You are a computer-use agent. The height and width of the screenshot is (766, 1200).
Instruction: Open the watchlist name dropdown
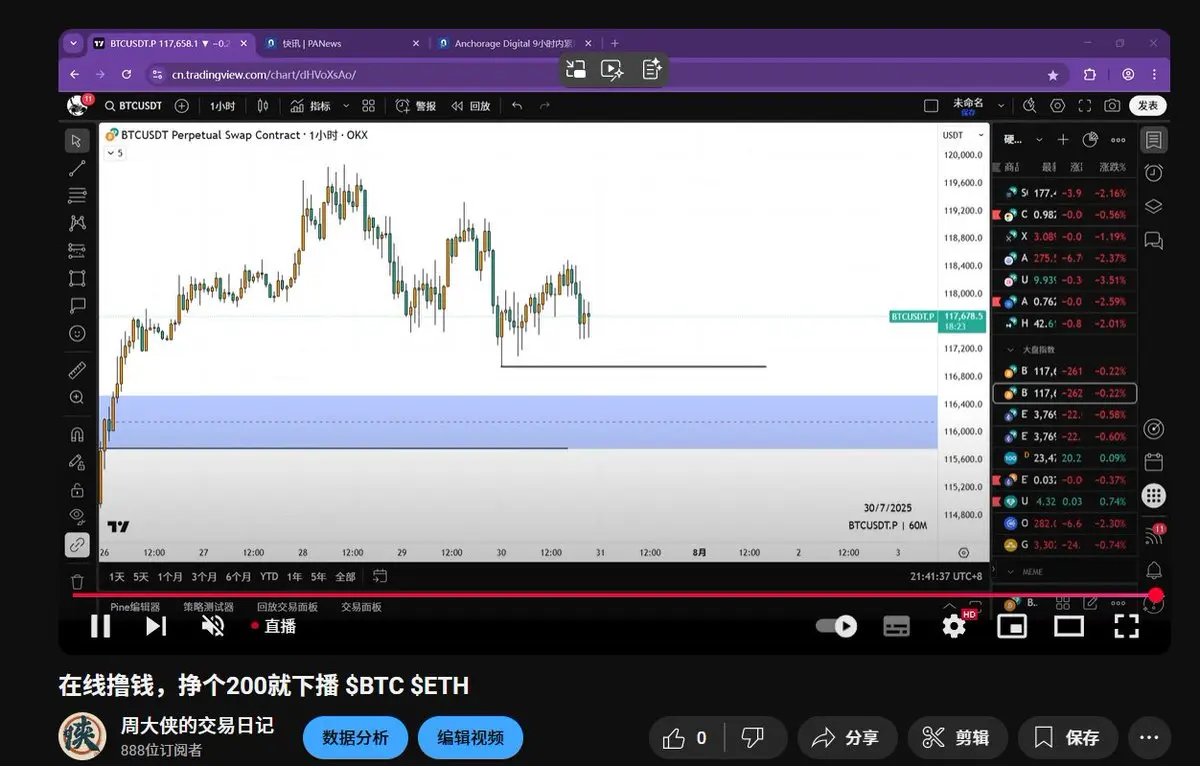tap(1023, 140)
